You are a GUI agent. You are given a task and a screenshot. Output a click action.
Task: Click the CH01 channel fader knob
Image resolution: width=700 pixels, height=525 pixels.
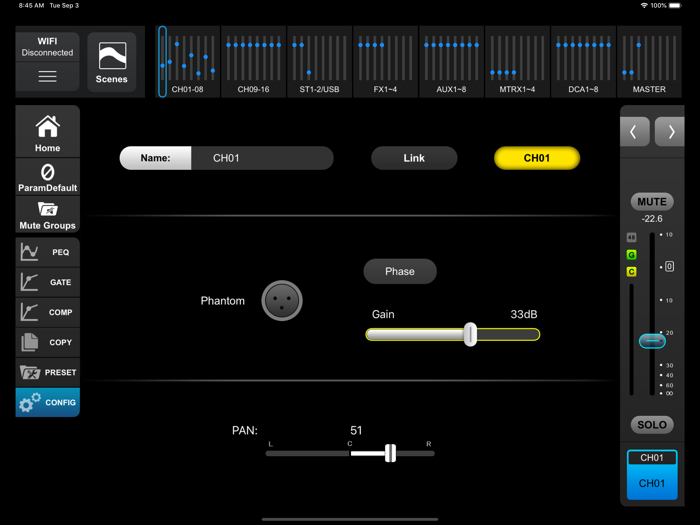[x=652, y=341]
